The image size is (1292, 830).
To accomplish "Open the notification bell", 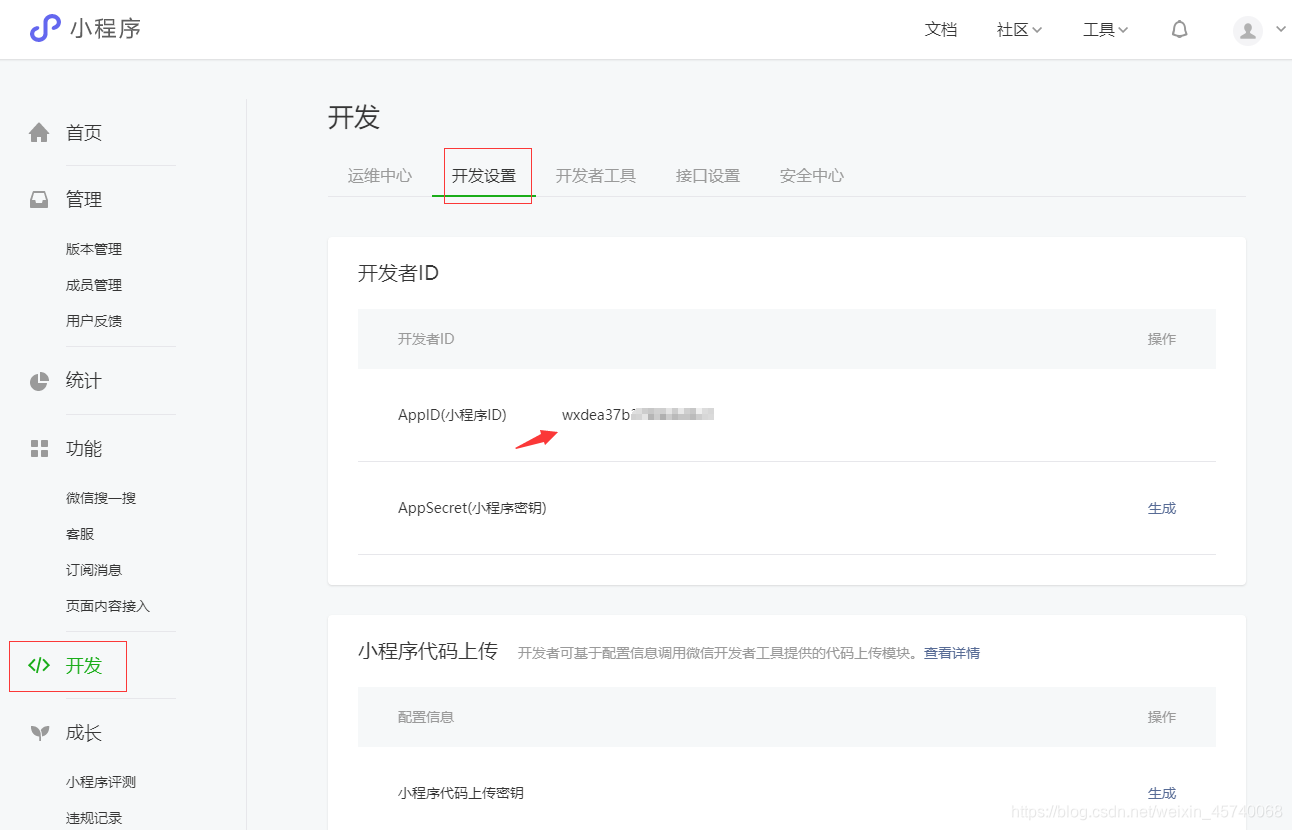I will point(1179,29).
